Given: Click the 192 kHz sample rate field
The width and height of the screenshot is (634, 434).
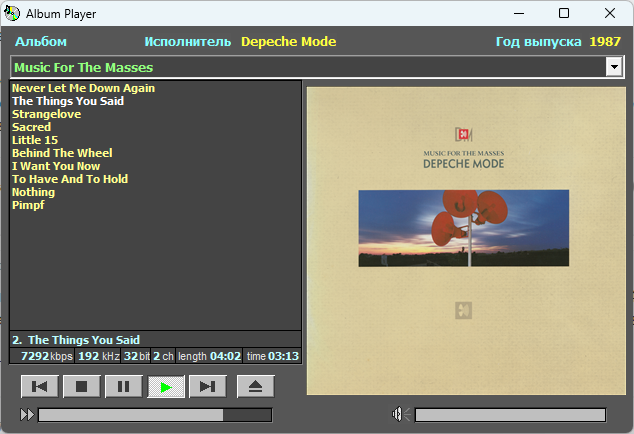Looking at the screenshot, I should [98, 356].
